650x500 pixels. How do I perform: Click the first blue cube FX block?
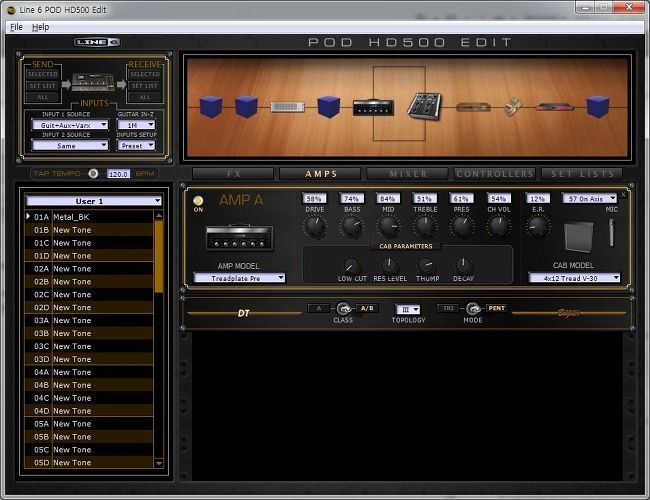211,107
